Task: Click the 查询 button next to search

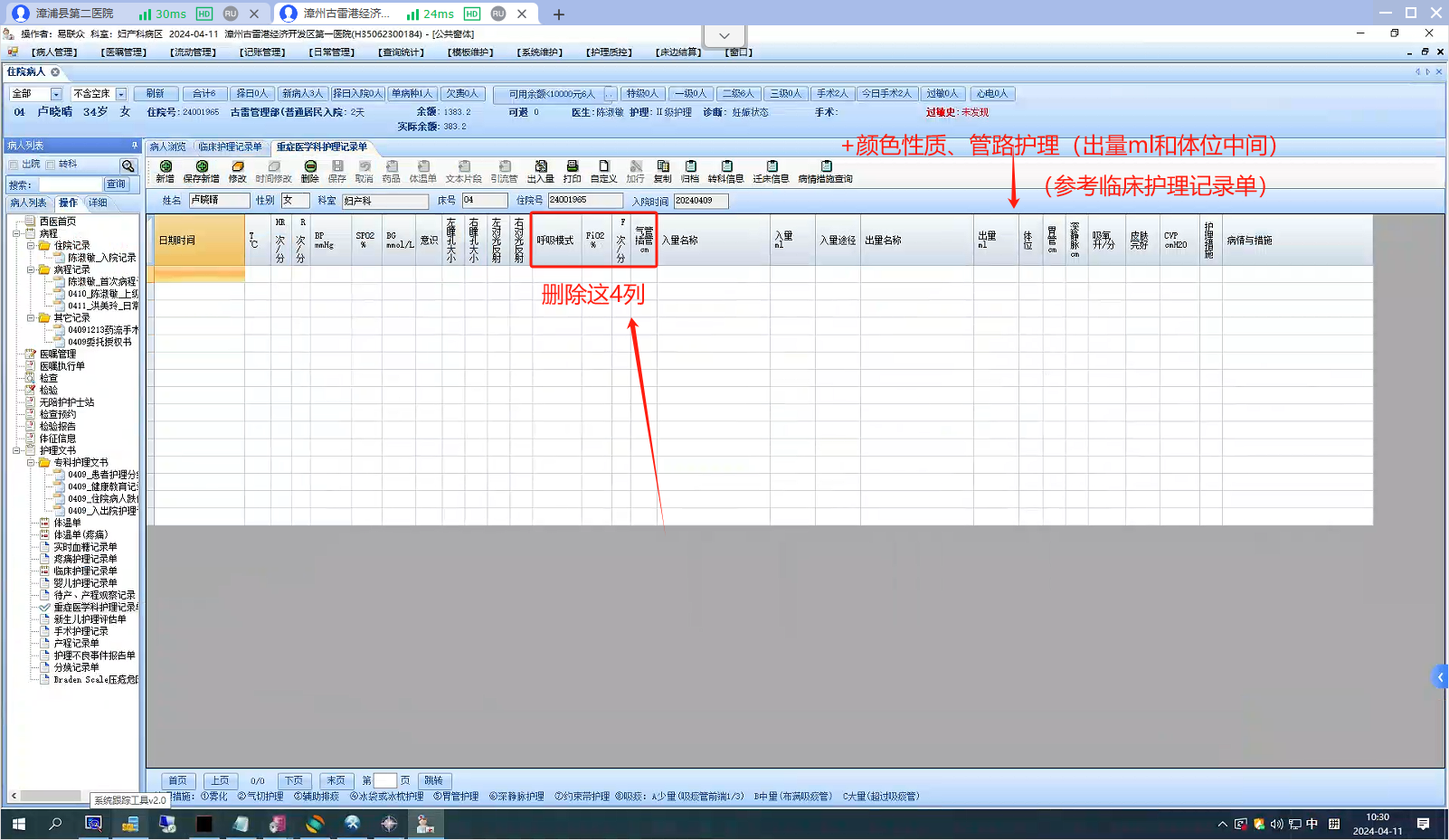Action: 117,184
